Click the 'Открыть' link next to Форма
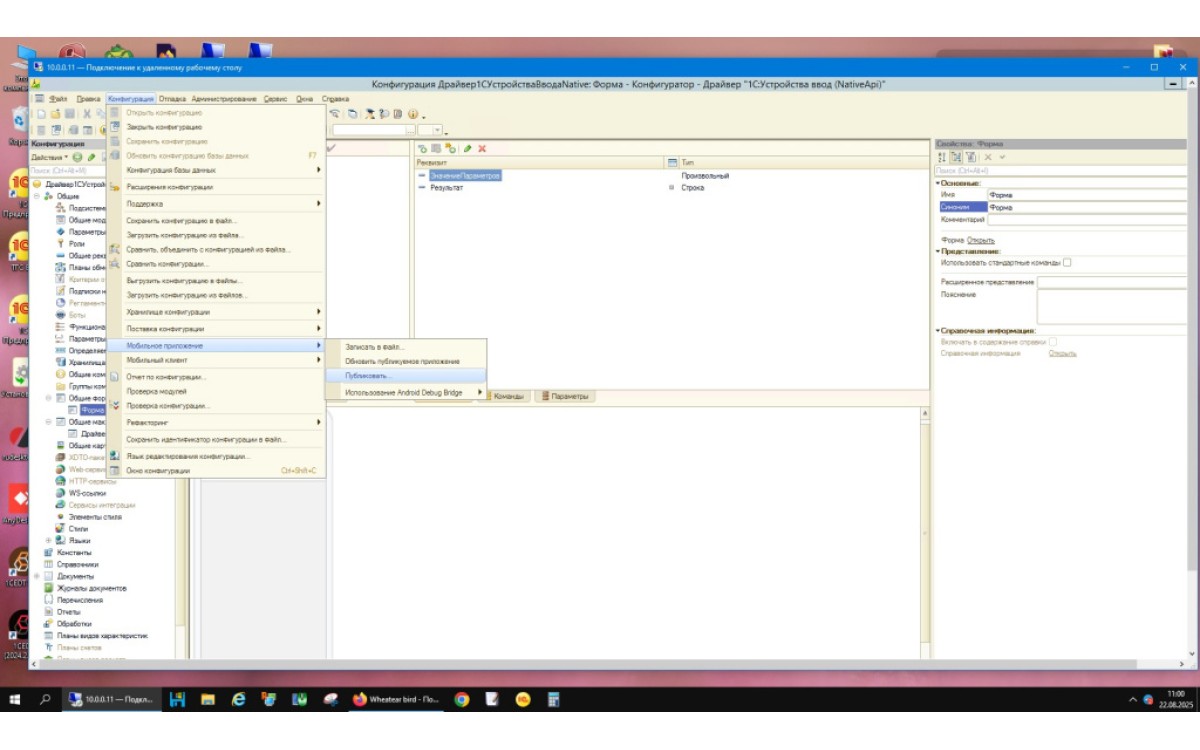The height and width of the screenshot is (750, 1200). (981, 240)
